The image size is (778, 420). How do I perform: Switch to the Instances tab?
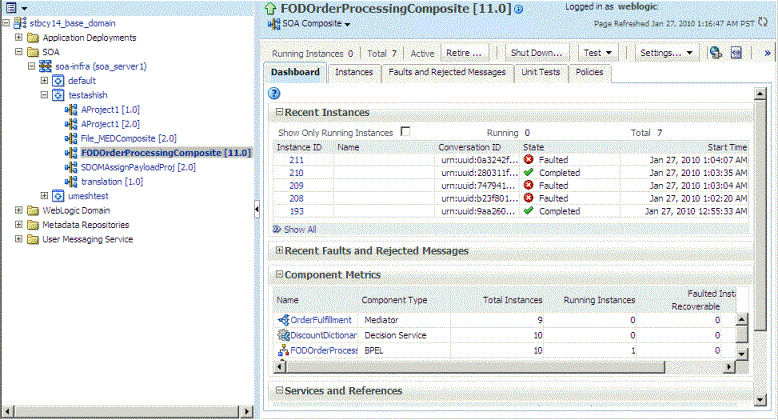pyautogui.click(x=354, y=72)
